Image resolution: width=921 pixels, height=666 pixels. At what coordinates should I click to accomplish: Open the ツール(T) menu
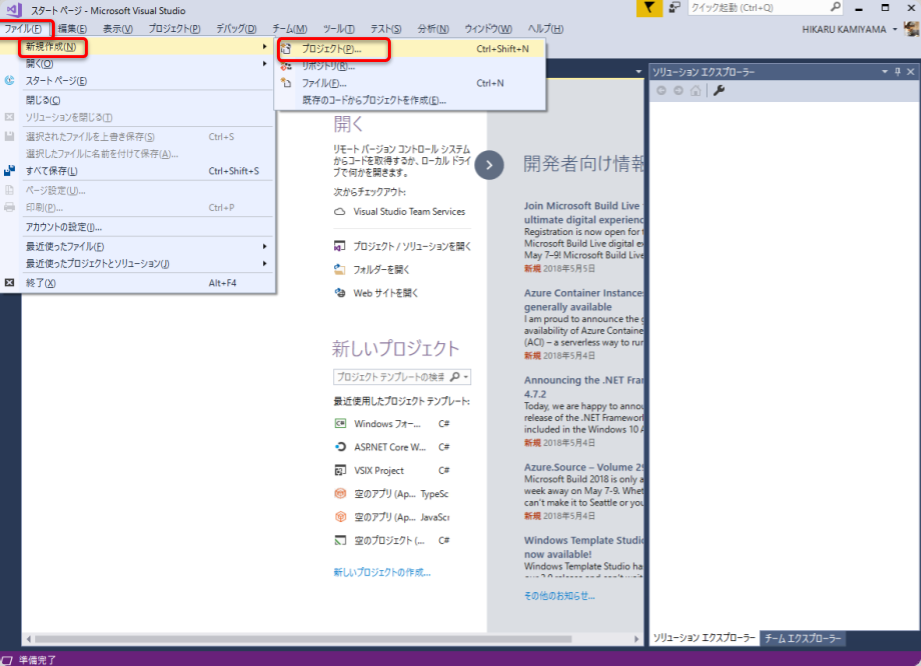[x=339, y=29]
